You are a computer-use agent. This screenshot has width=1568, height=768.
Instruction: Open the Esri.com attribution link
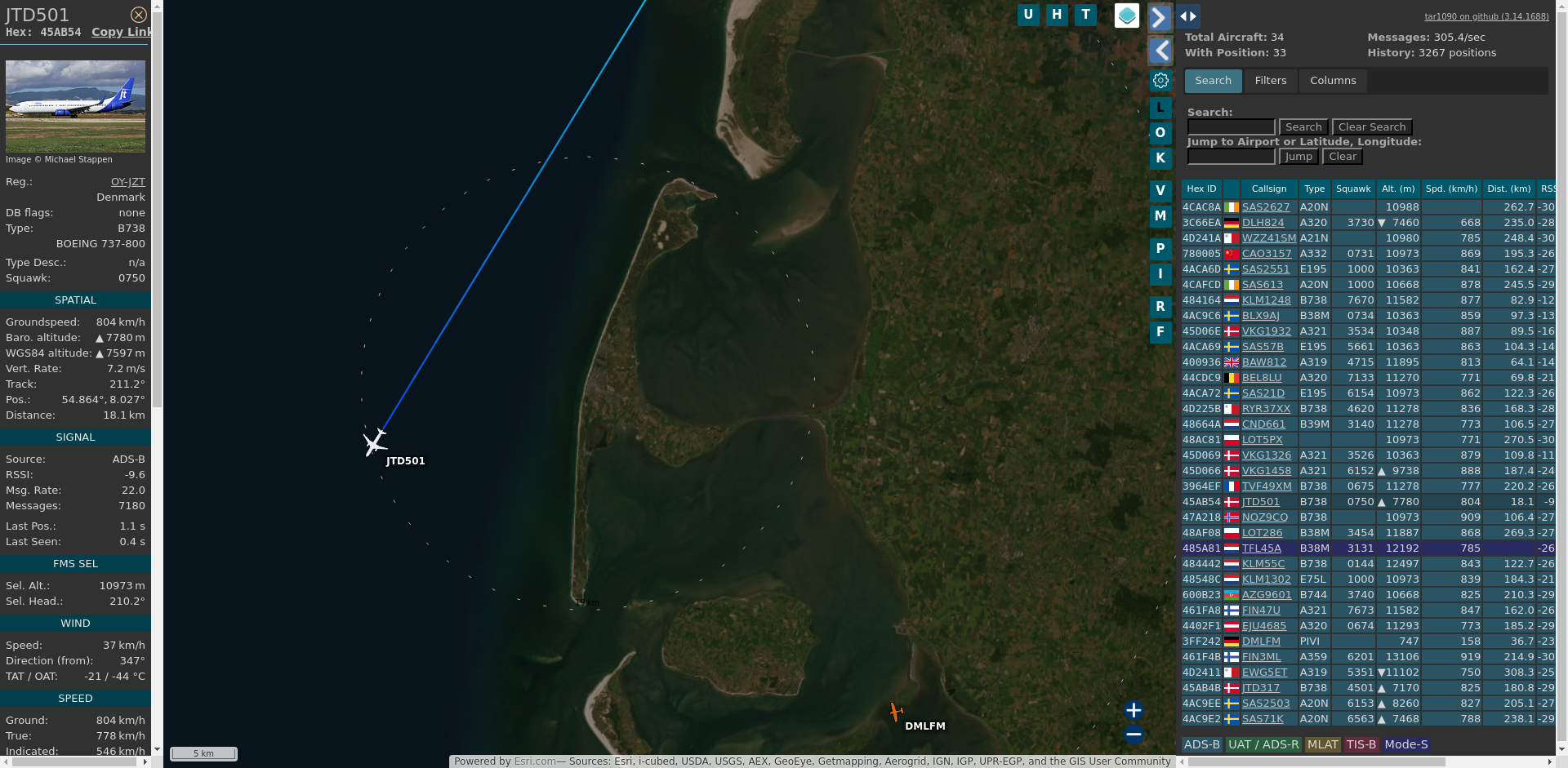click(x=535, y=761)
